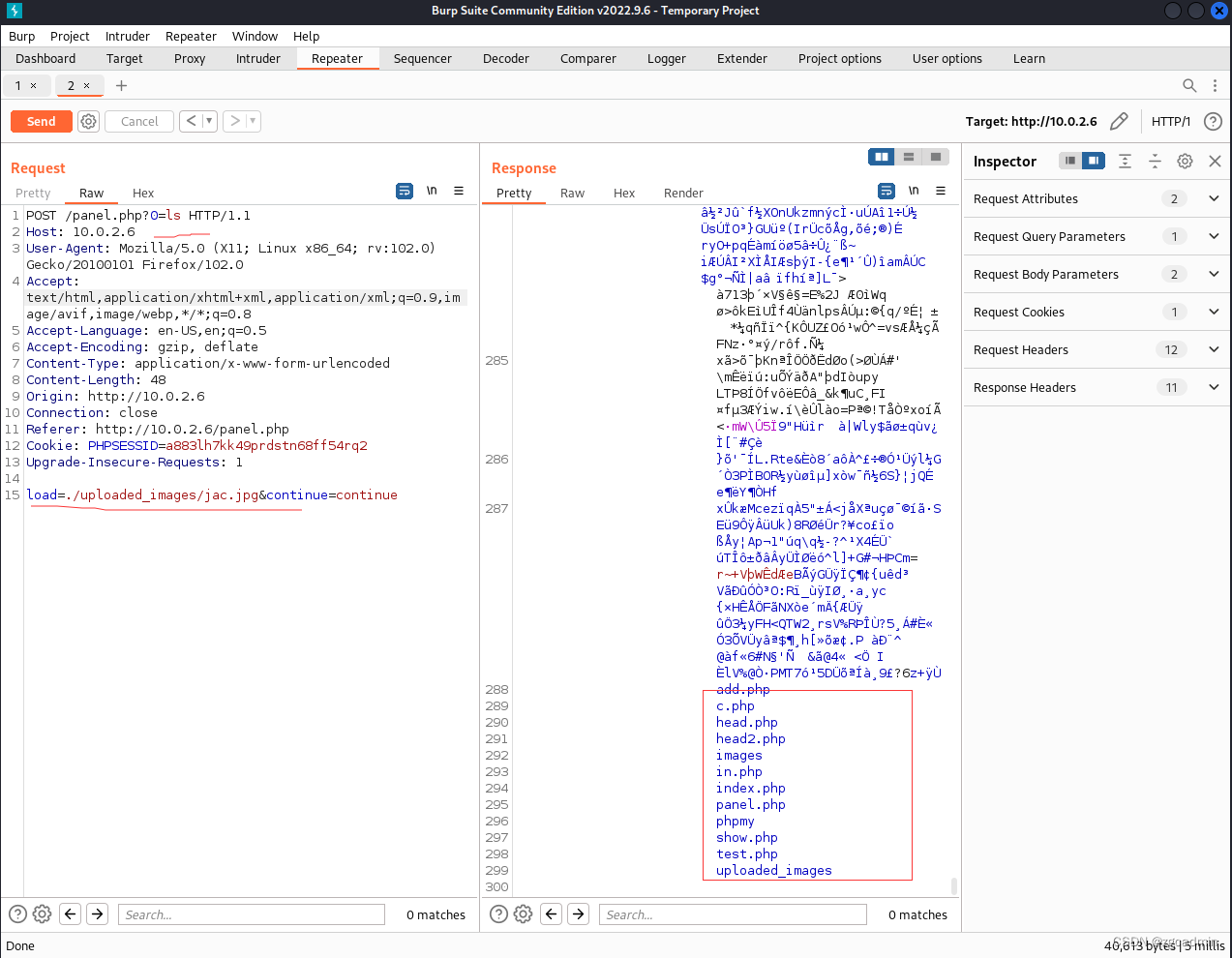Select the Request Pretty view
1232x958 pixels.
point(33,193)
